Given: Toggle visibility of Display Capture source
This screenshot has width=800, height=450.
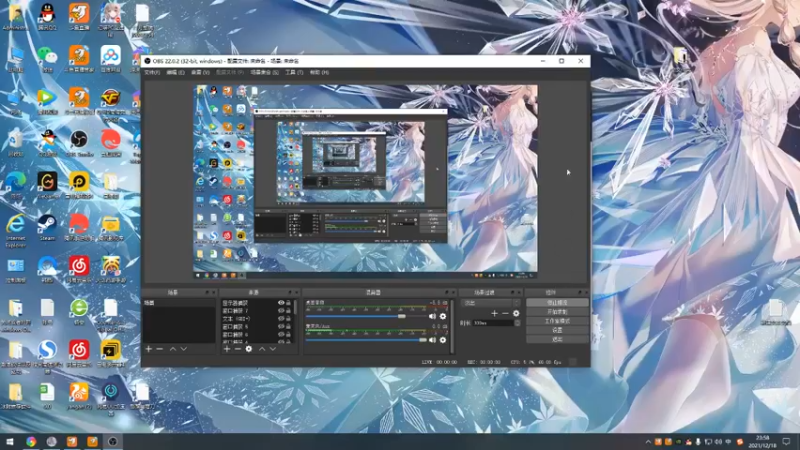Looking at the screenshot, I should coord(281,303).
